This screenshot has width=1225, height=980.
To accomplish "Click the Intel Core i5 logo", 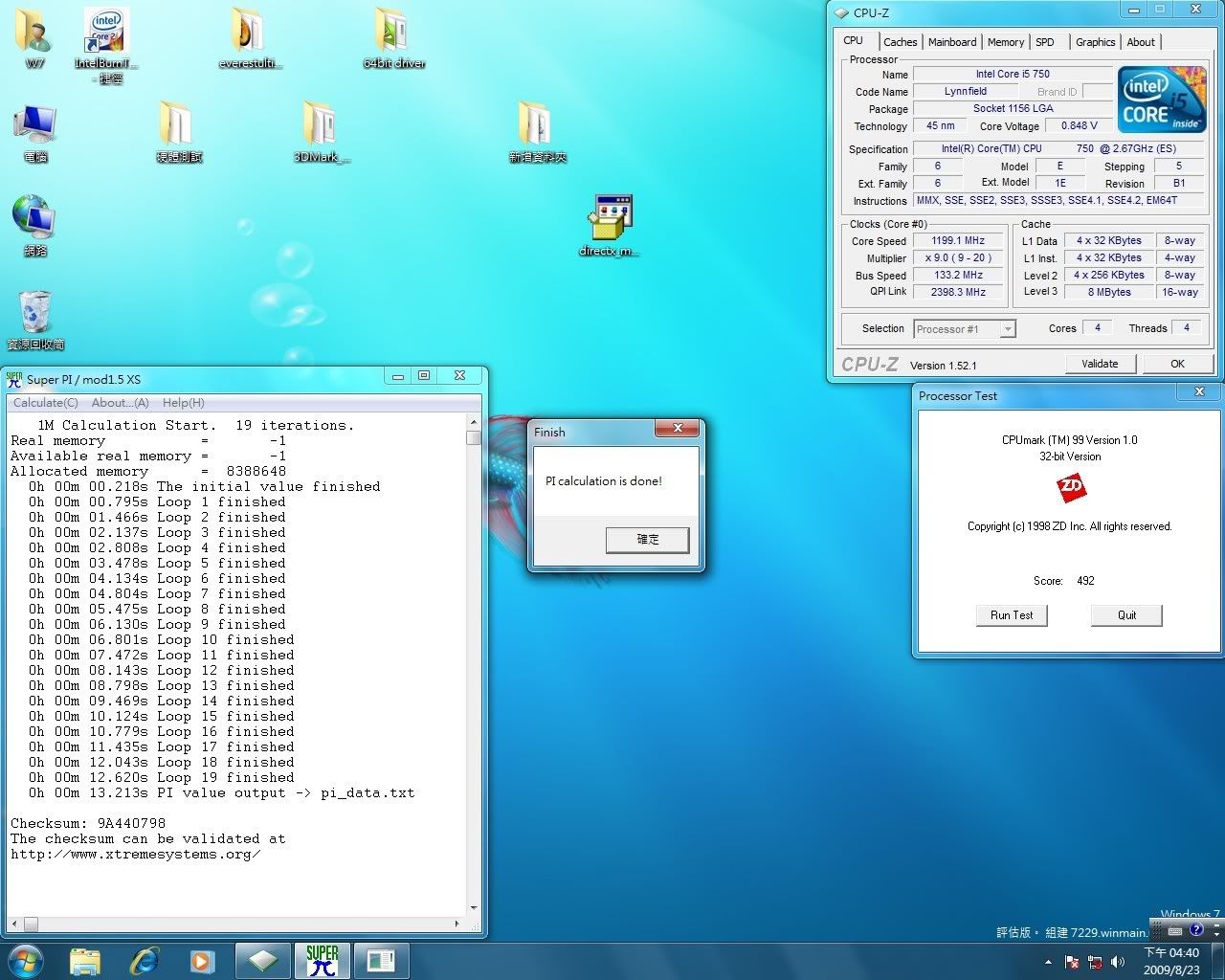I will 1161,100.
